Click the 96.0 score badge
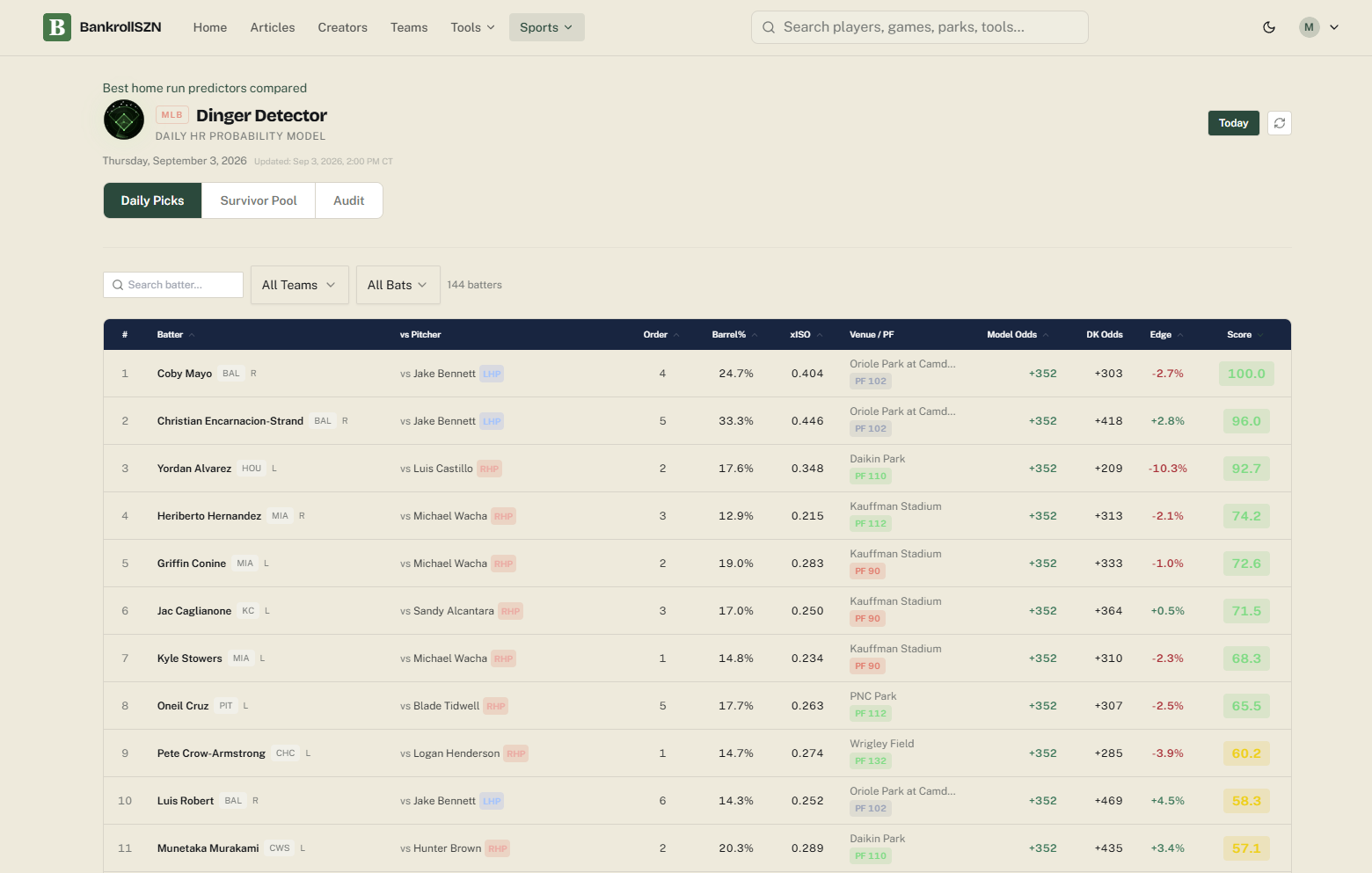Image resolution: width=1372 pixels, height=873 pixels. [1246, 421]
